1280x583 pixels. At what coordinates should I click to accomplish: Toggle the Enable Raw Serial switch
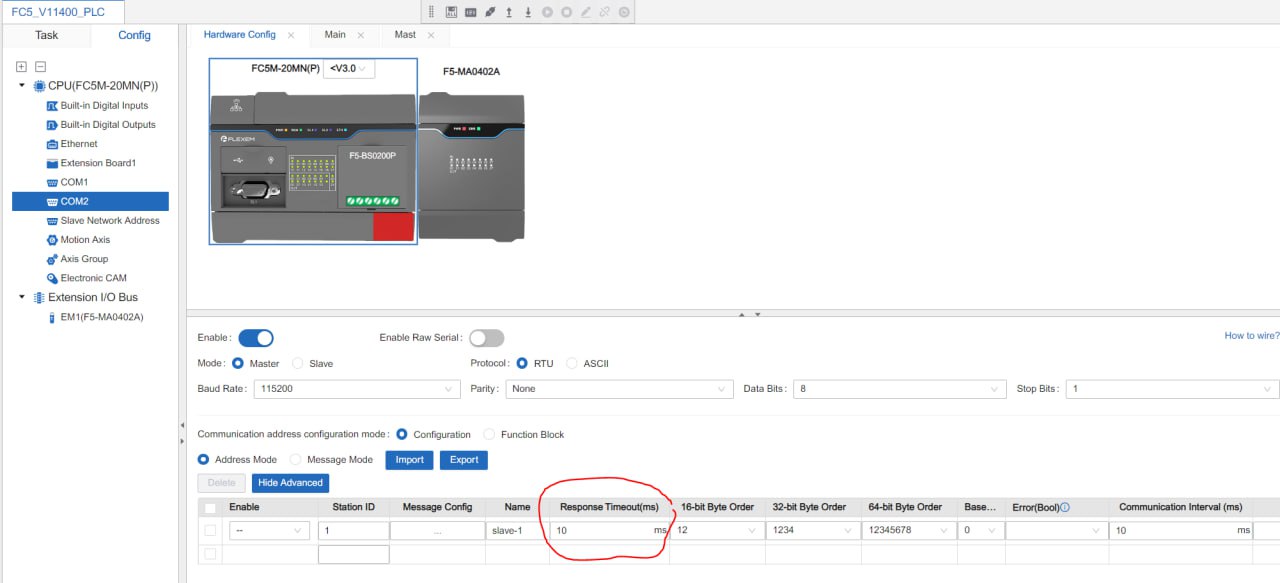pyautogui.click(x=487, y=338)
